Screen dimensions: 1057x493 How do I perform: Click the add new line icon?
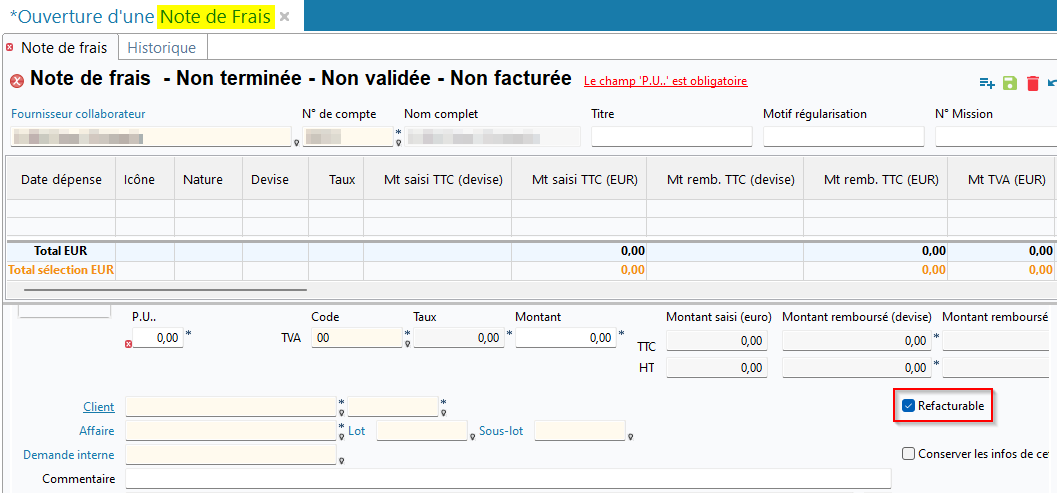[x=987, y=83]
